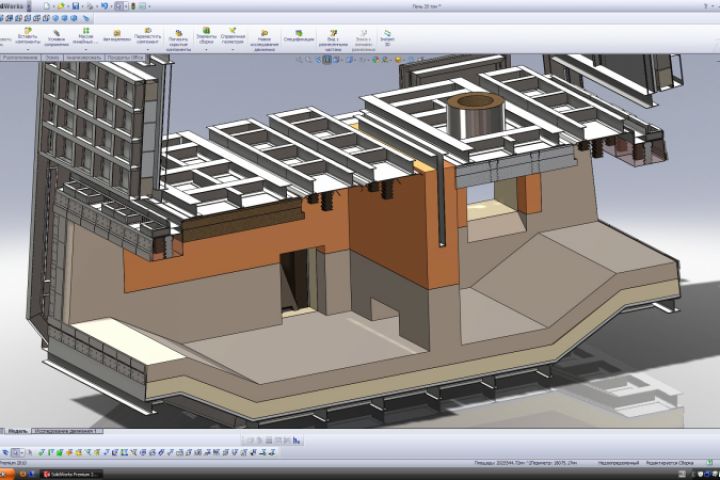
Task: Open the Windows Start menu
Action: point(6,474)
